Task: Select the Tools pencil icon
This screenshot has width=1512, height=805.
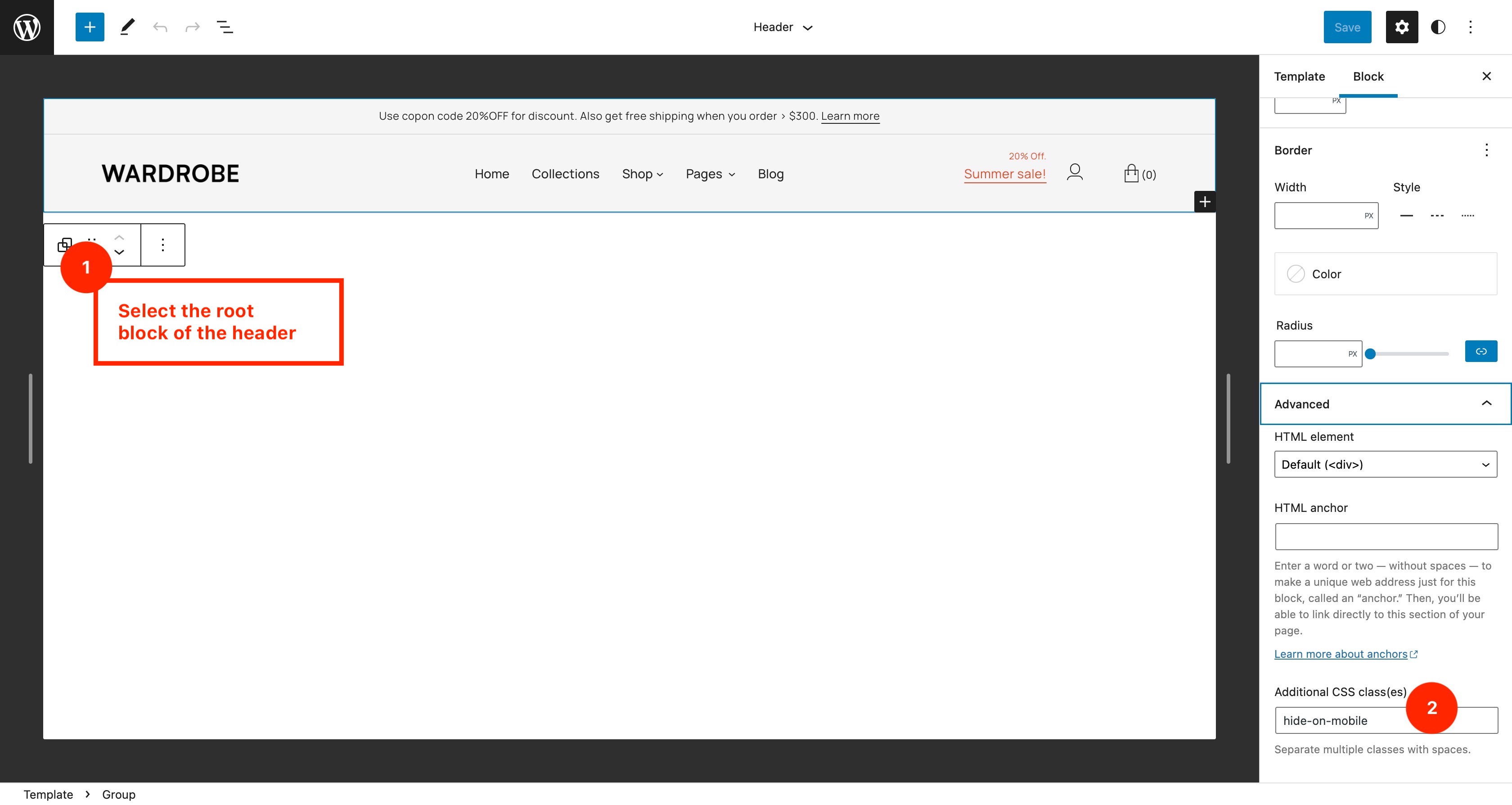Action: pyautogui.click(x=127, y=27)
